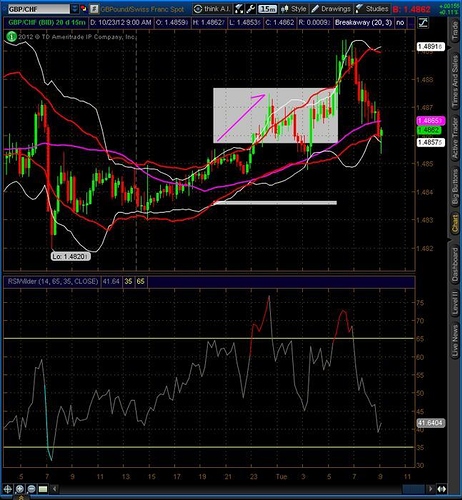
Task: Open the Big Buttons side tab
Action: 455,187
